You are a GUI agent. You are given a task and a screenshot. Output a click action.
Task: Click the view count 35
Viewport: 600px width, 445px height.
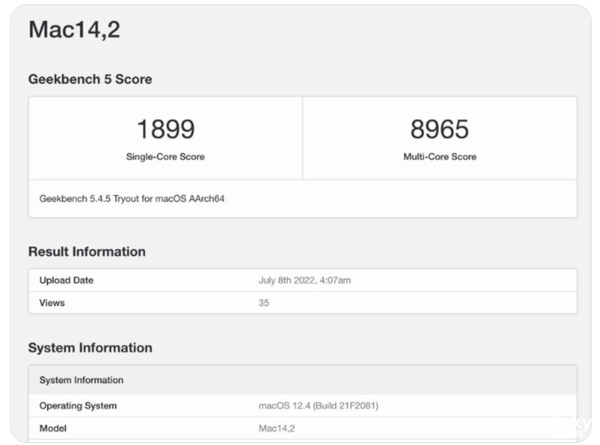(264, 301)
